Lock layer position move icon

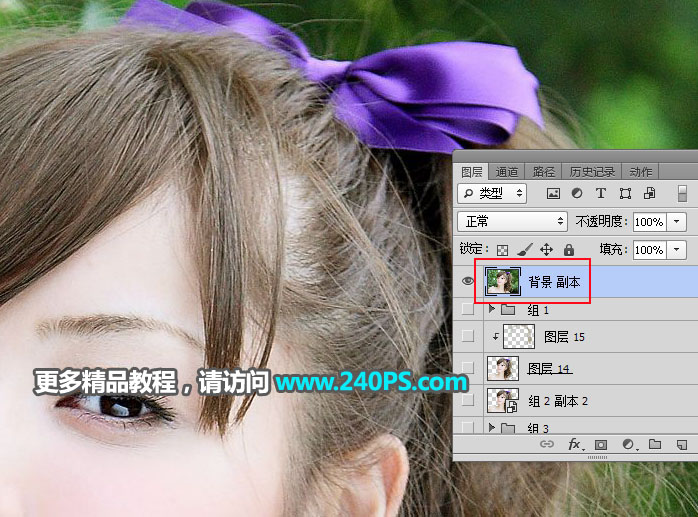546,249
